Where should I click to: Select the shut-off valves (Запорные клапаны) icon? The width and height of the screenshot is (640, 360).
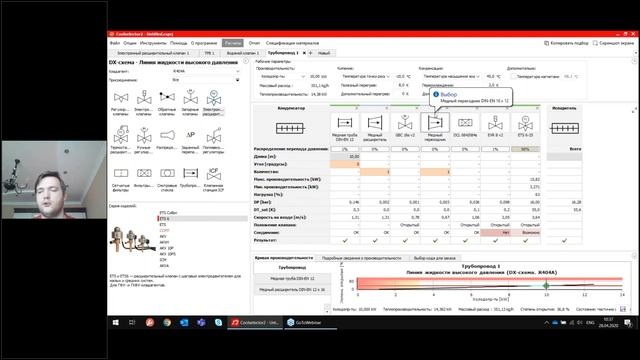[x=190, y=98]
